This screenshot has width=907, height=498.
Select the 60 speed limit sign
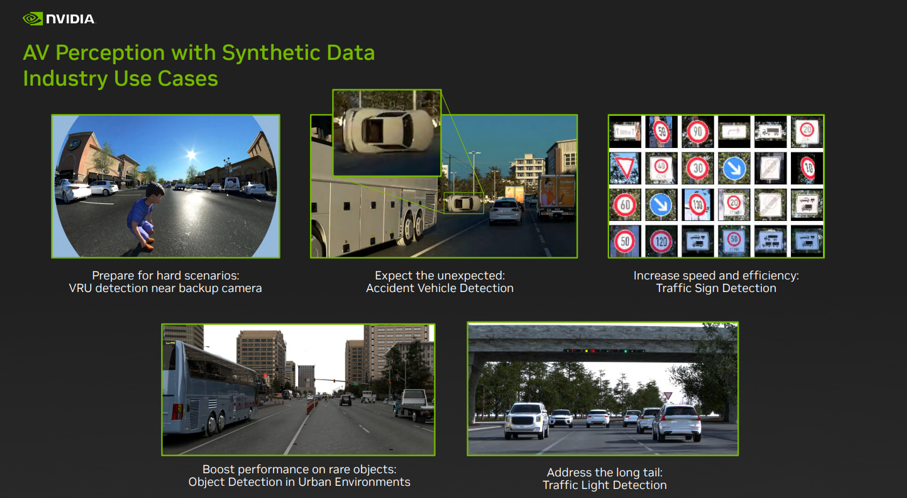624,205
